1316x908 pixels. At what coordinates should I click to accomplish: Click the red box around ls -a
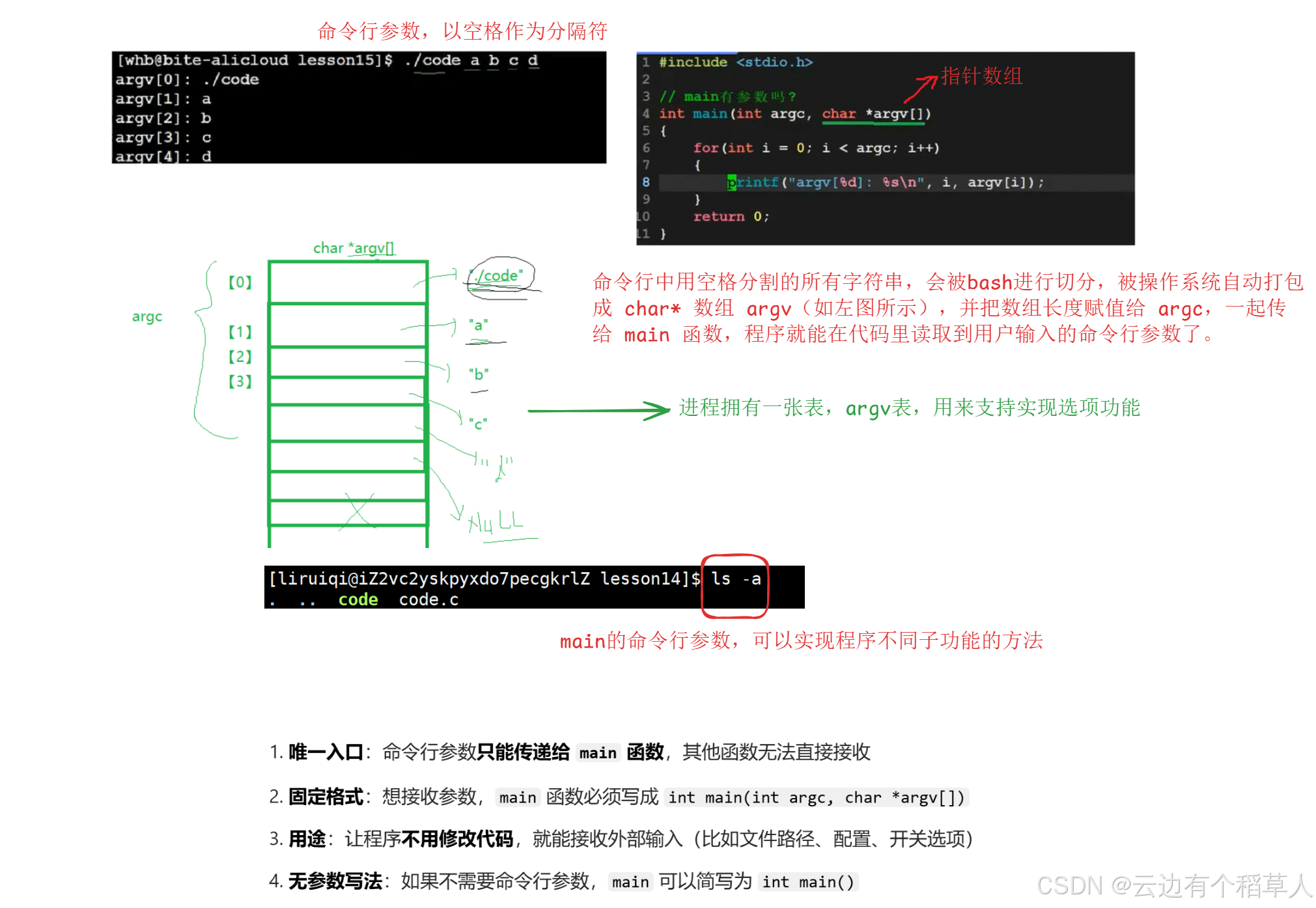[735, 586]
